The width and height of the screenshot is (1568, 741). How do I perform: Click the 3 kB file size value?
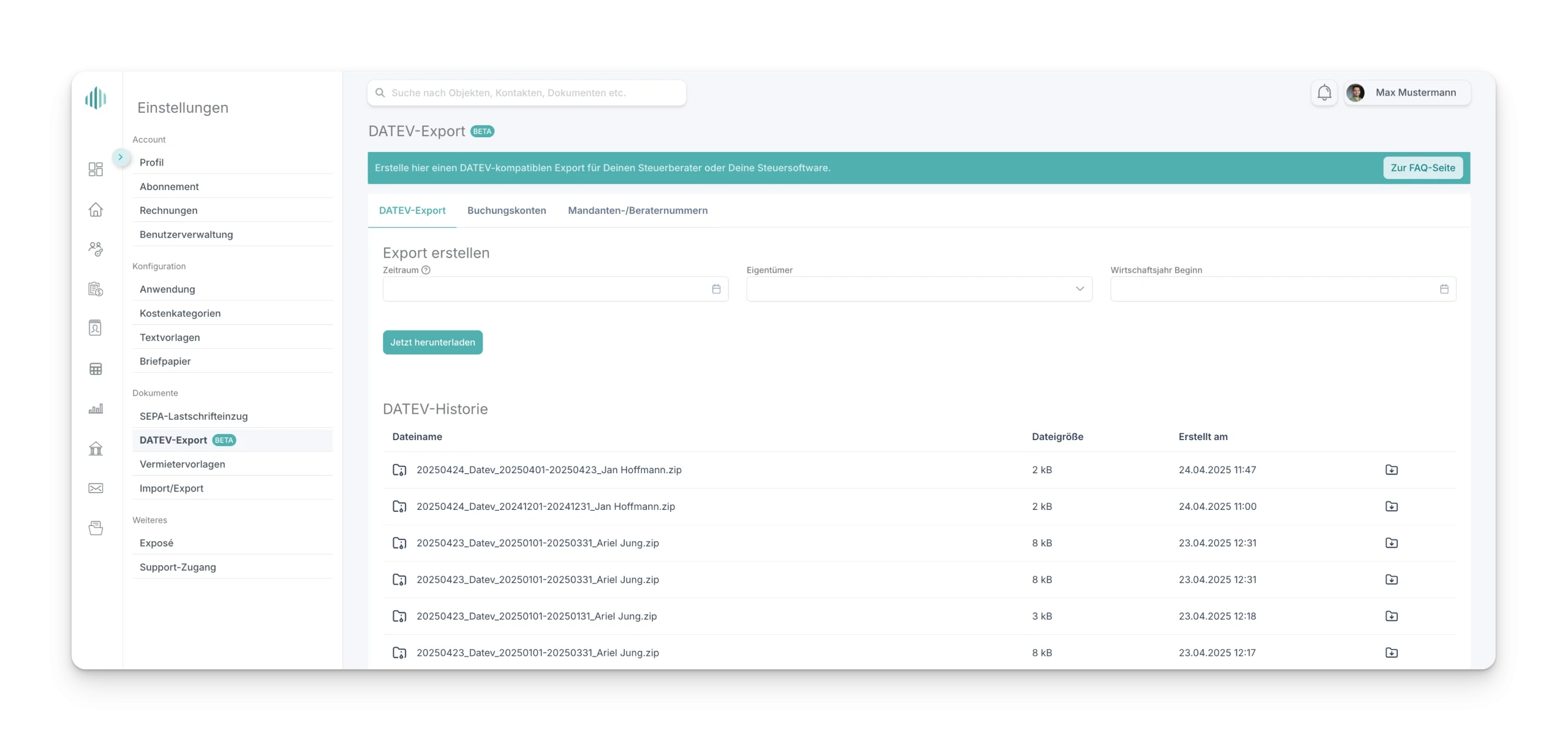pos(1042,616)
